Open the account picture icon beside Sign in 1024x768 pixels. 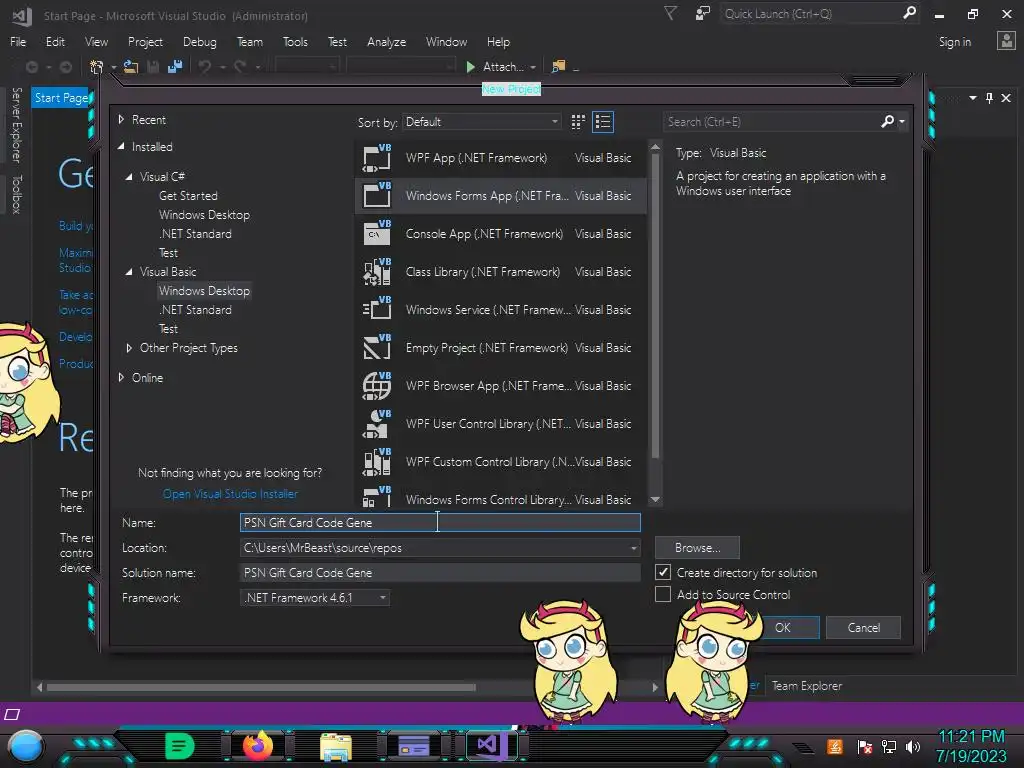pyautogui.click(x=1006, y=41)
